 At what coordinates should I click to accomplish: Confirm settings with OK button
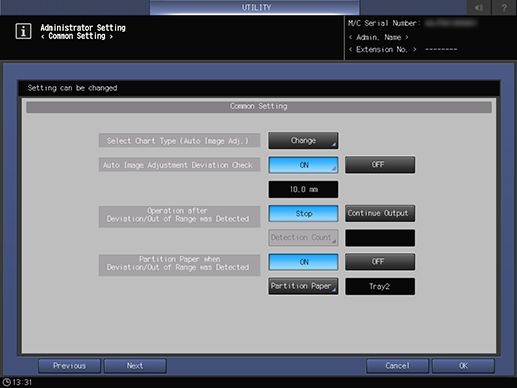point(463,366)
